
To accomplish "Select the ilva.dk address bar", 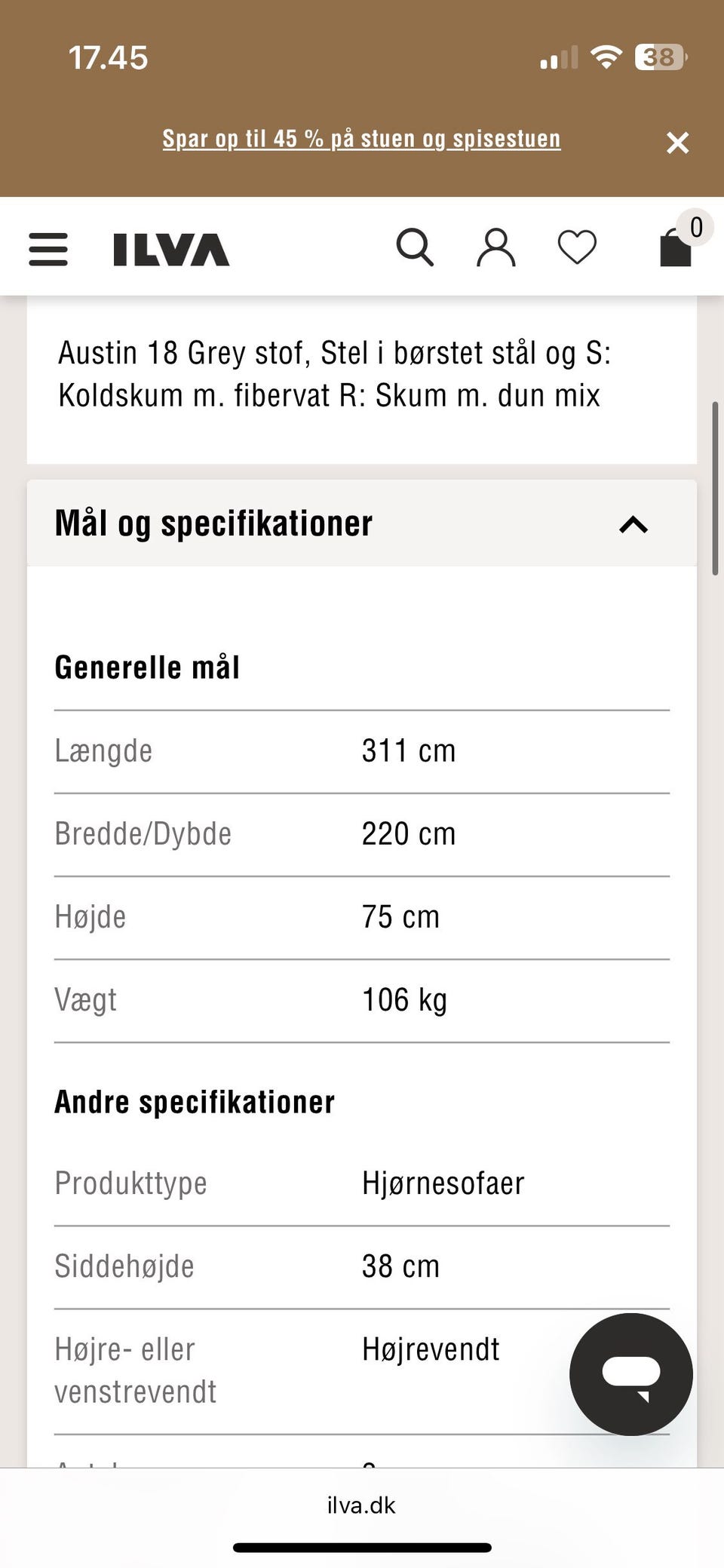I will (361, 1505).
